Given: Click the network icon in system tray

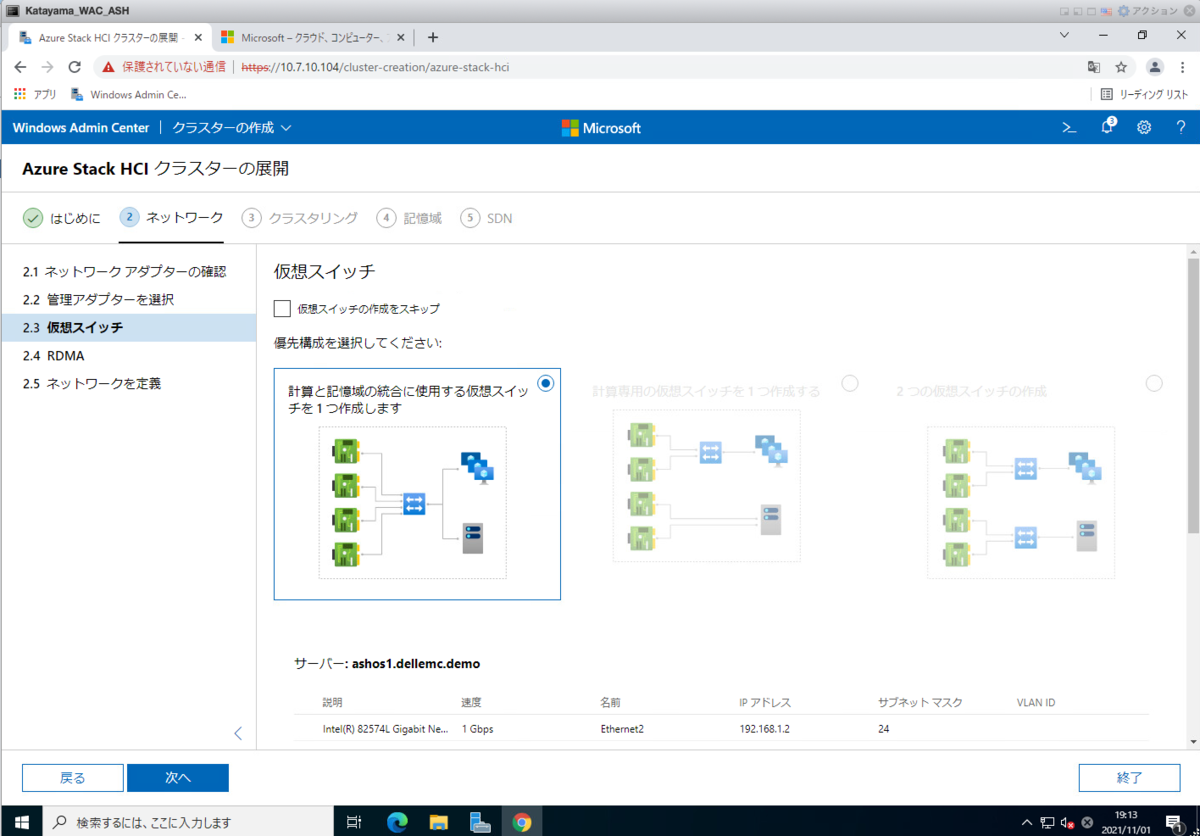Looking at the screenshot, I should tap(1048, 822).
